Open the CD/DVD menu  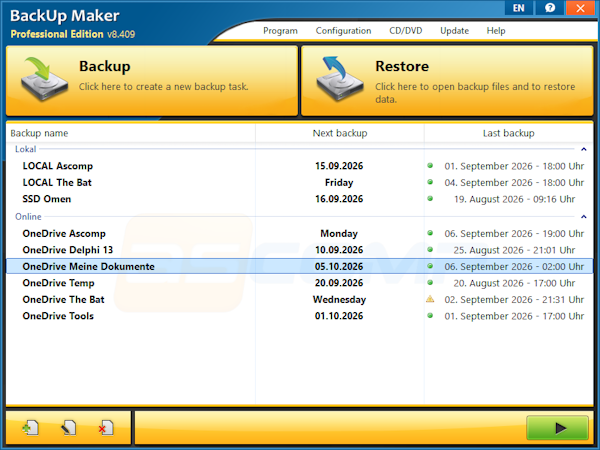406,31
